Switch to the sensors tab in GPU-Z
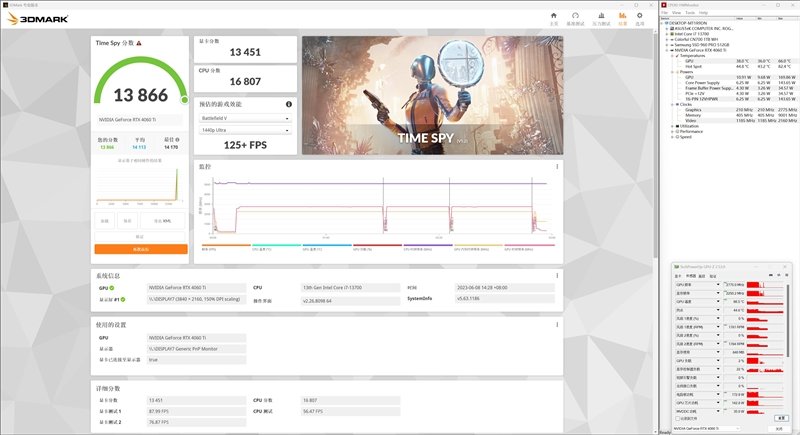Screen dimensions: 800x435 tap(689, 276)
